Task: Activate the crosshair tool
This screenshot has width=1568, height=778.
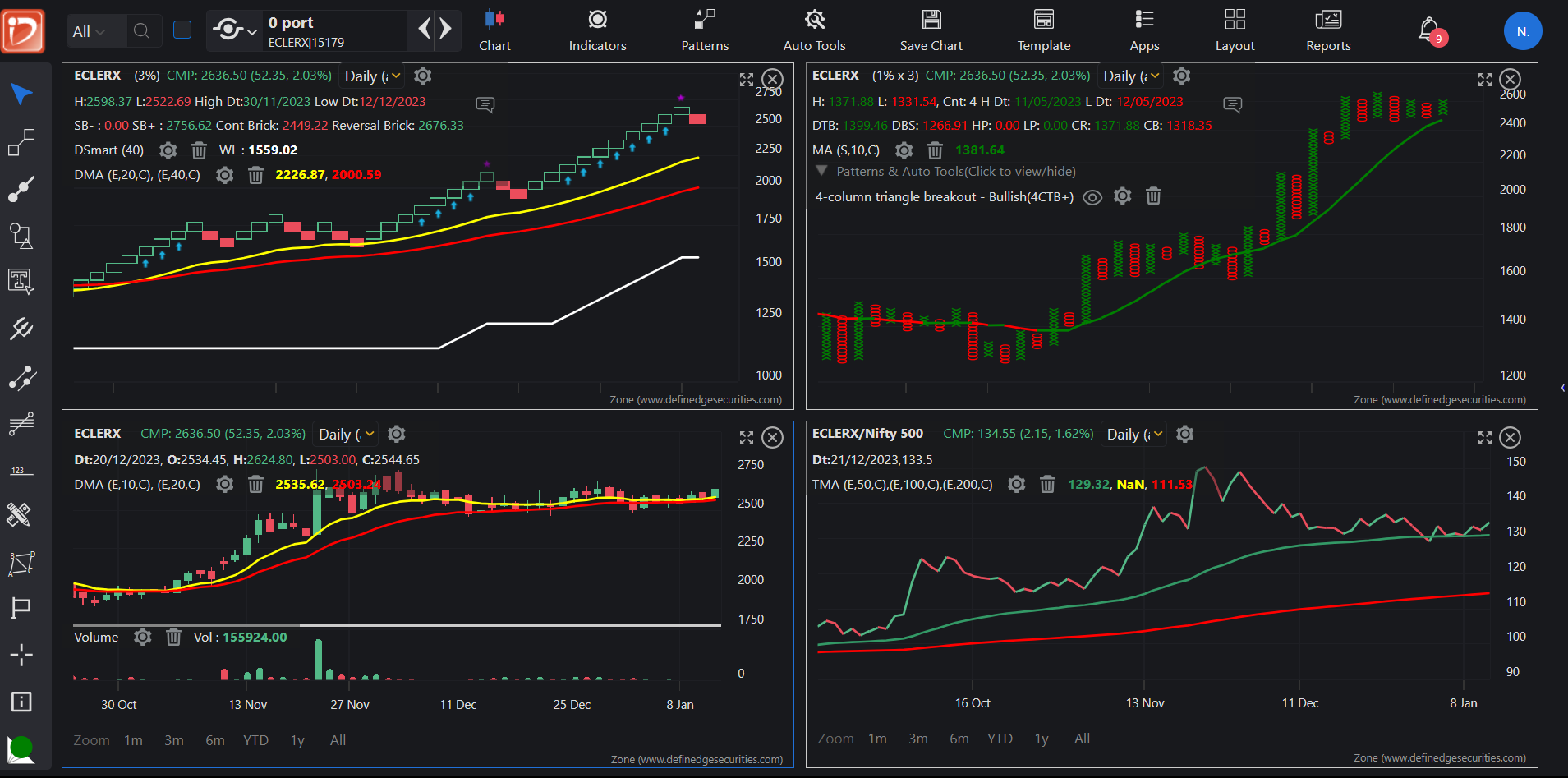Action: coord(21,655)
